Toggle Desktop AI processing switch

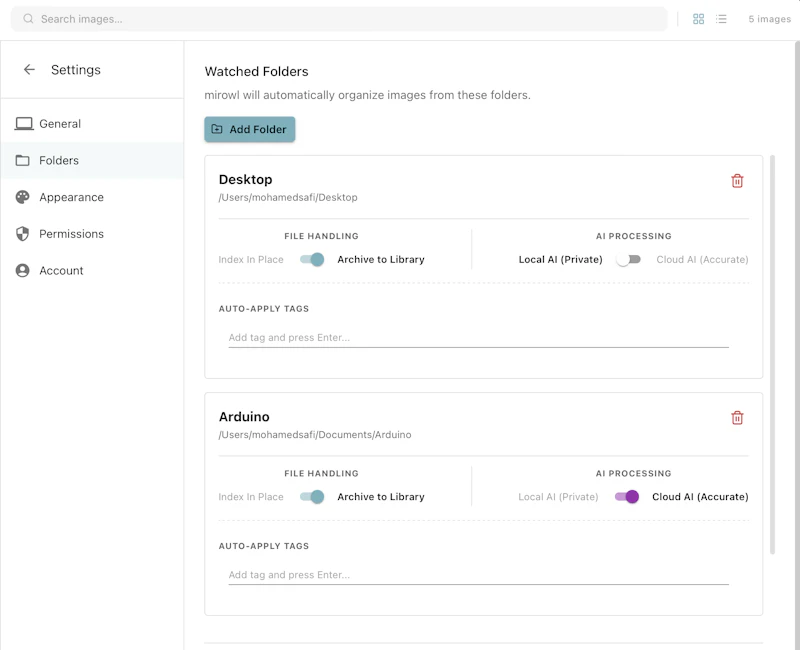pyautogui.click(x=628, y=259)
